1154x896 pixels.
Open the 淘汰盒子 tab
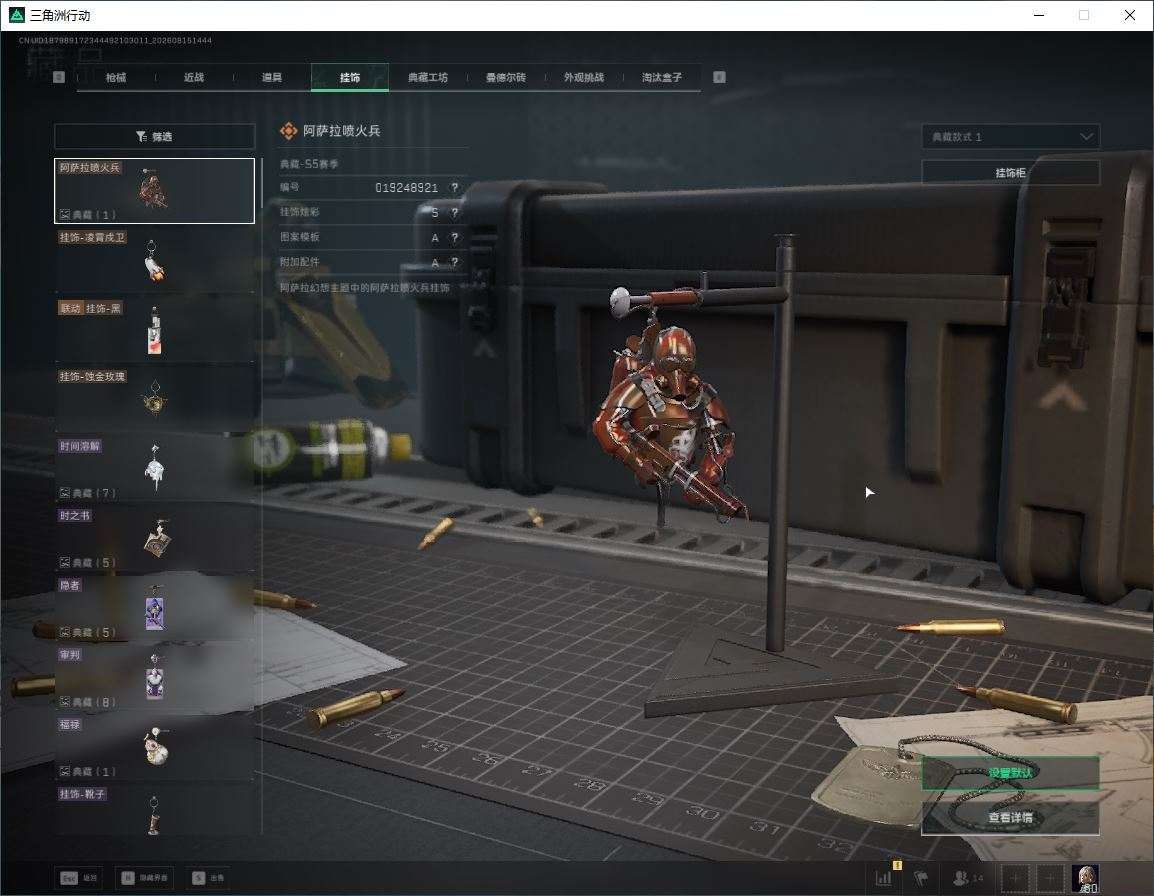click(662, 77)
